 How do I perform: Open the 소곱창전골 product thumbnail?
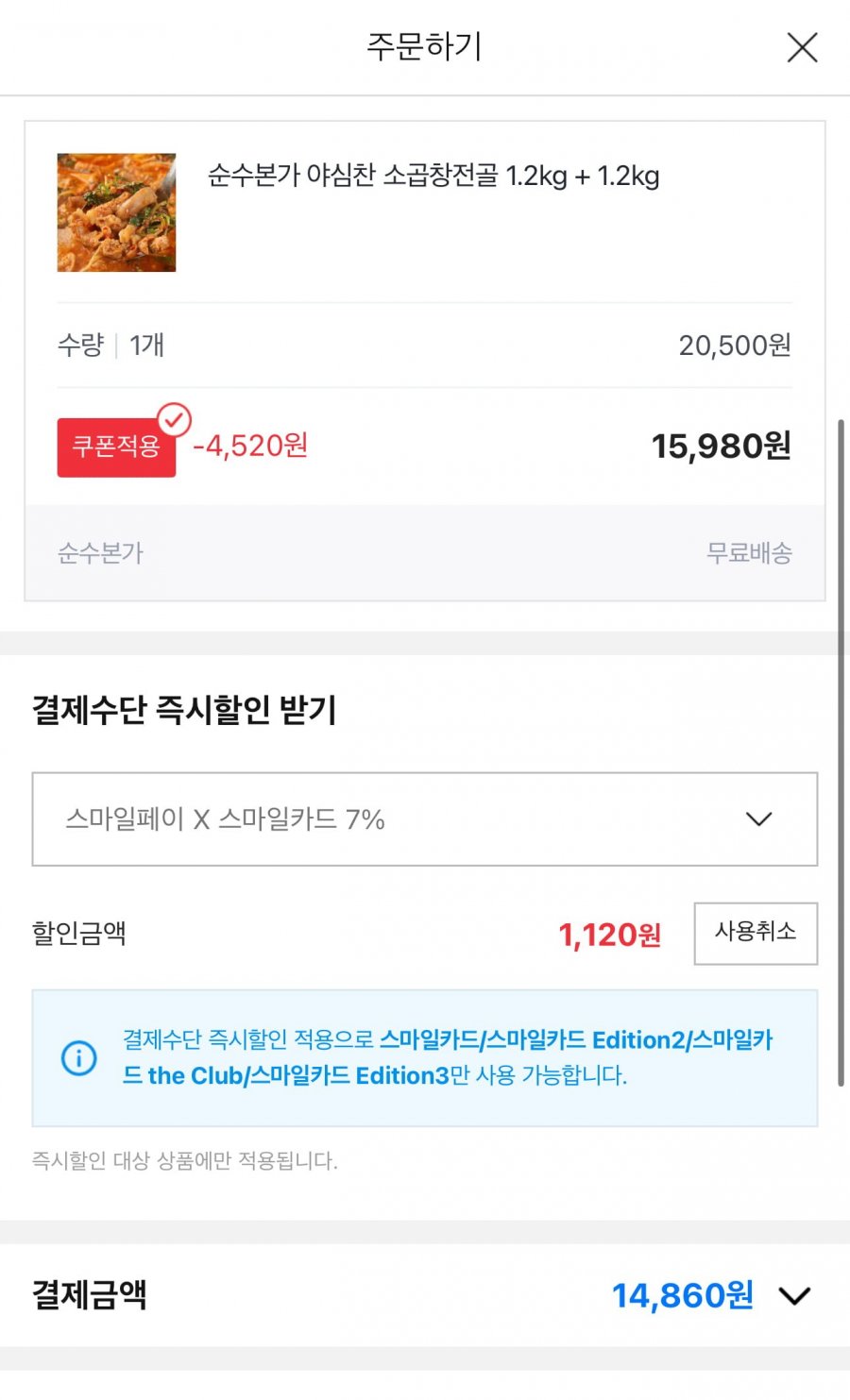pos(116,212)
